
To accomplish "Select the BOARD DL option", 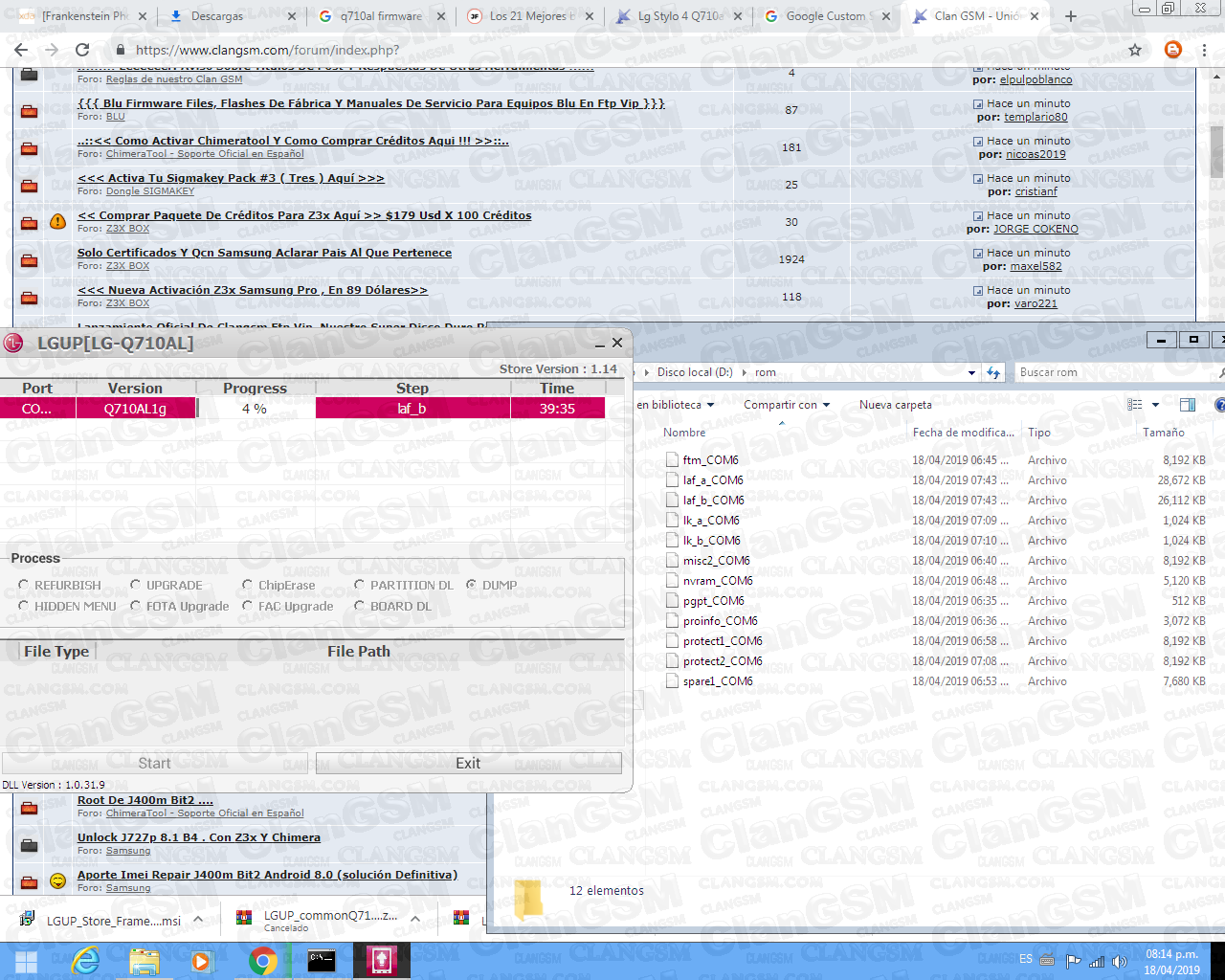I will (392, 606).
